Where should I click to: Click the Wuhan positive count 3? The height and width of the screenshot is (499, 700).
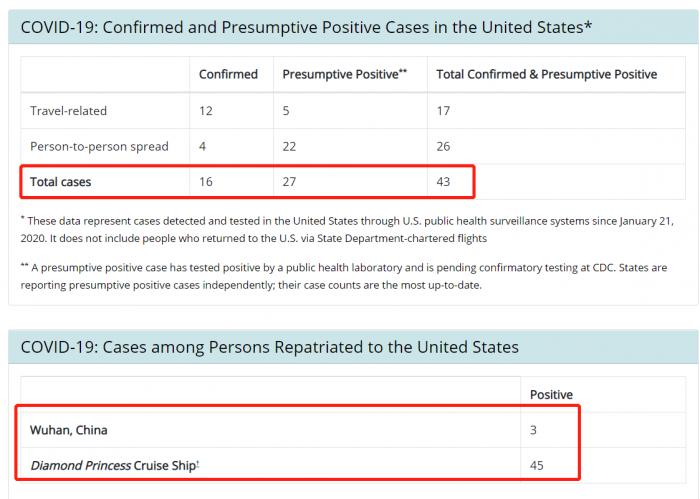[x=533, y=430]
